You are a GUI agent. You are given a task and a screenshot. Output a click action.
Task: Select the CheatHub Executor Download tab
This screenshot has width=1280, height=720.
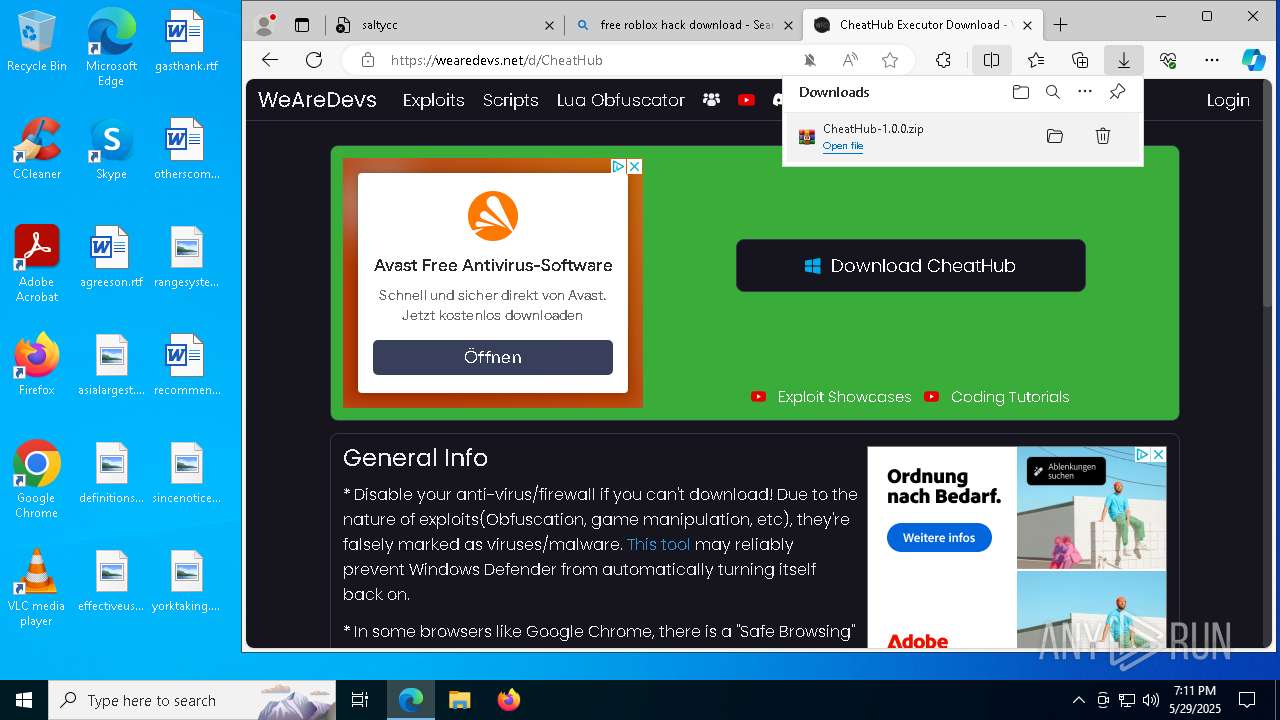(922, 25)
